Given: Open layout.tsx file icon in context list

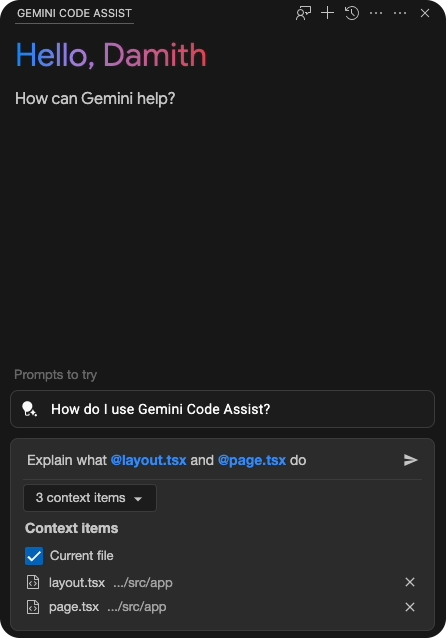Looking at the screenshot, I should coord(33,582).
